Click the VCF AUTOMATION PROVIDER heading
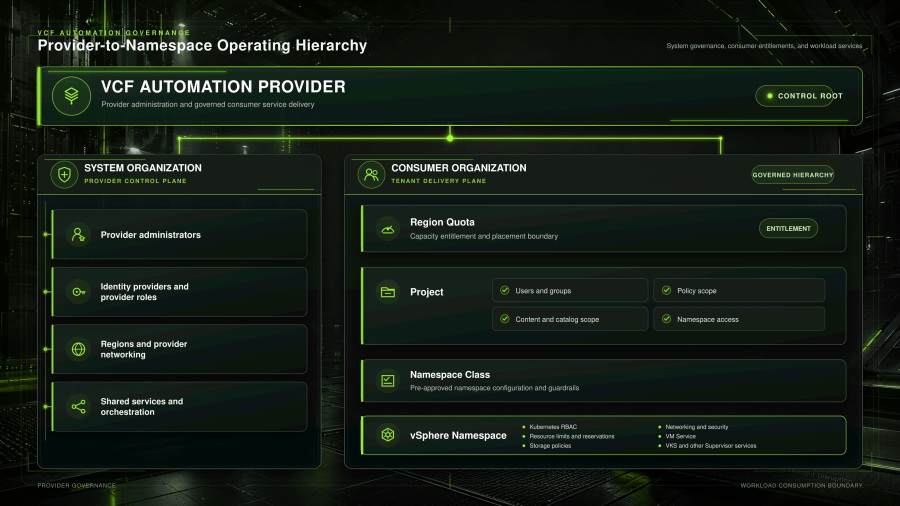Viewport: 900px width, 506px height. 223,87
